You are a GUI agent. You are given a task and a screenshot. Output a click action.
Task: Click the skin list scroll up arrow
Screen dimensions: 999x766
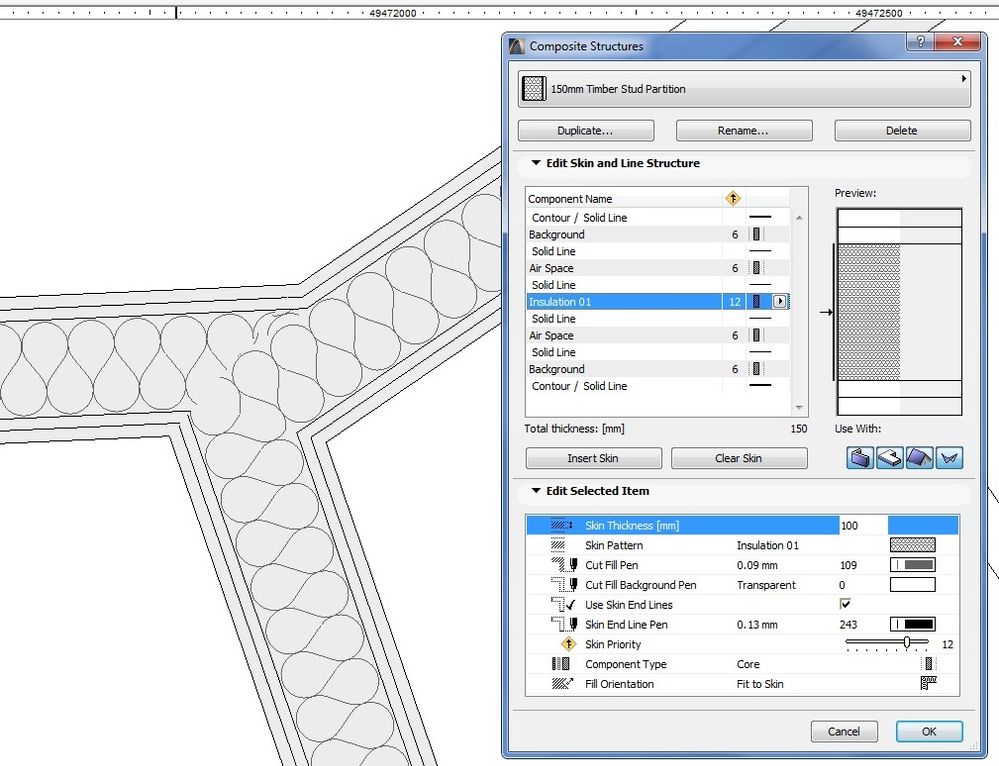click(799, 217)
